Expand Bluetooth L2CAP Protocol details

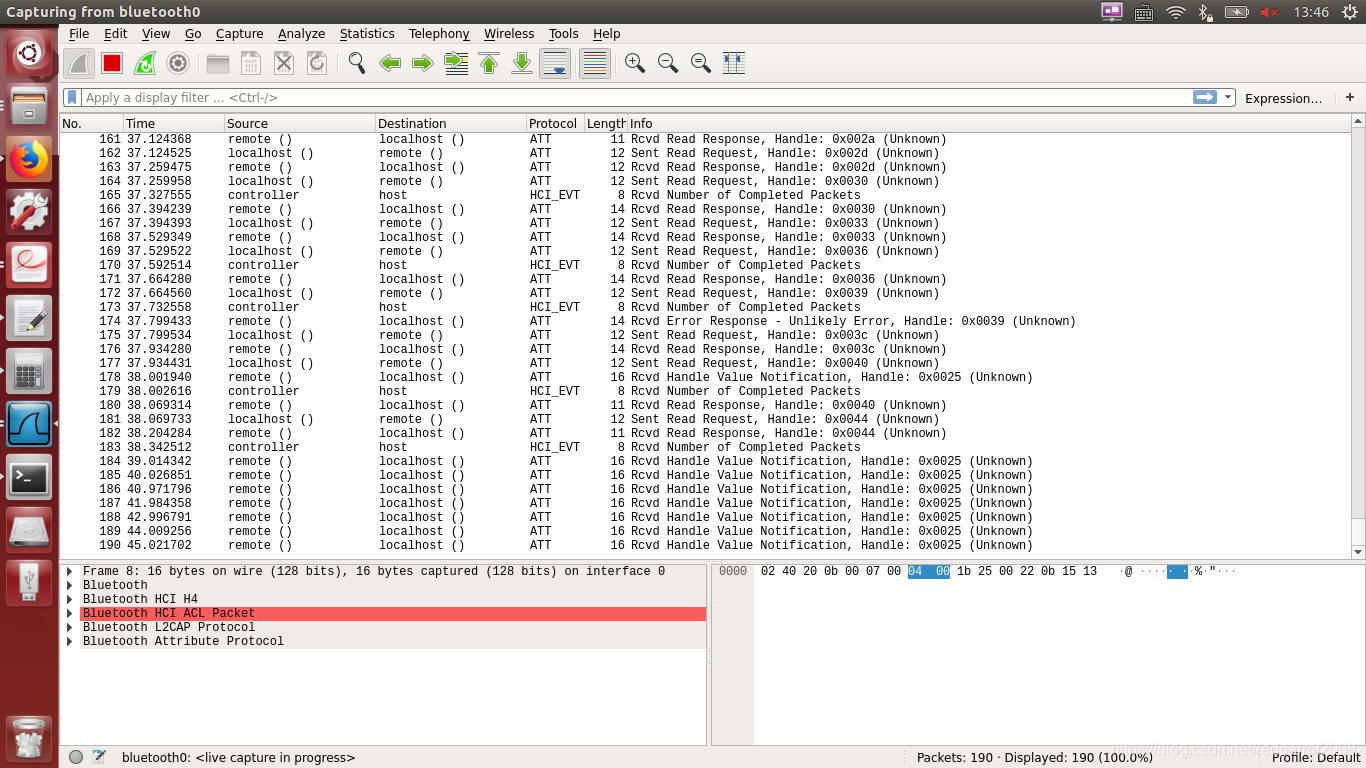(69, 627)
